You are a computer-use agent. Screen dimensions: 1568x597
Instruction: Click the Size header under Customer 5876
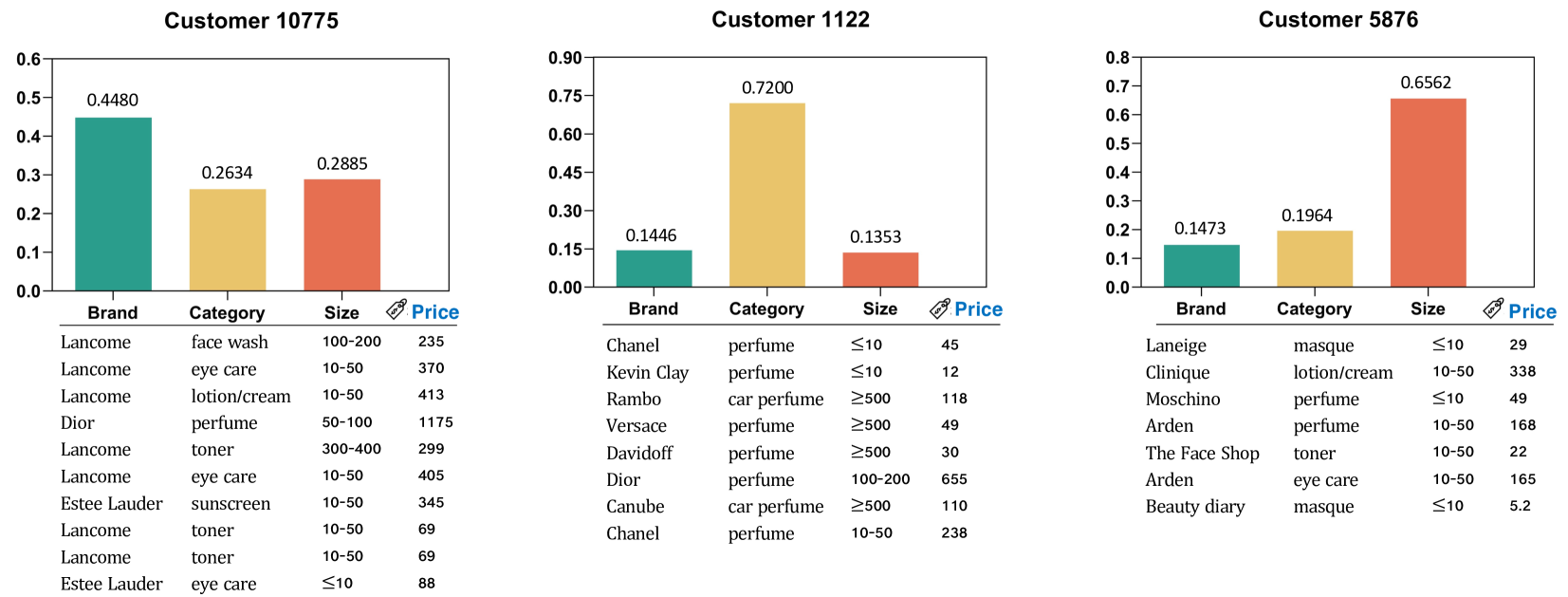pyautogui.click(x=1428, y=308)
